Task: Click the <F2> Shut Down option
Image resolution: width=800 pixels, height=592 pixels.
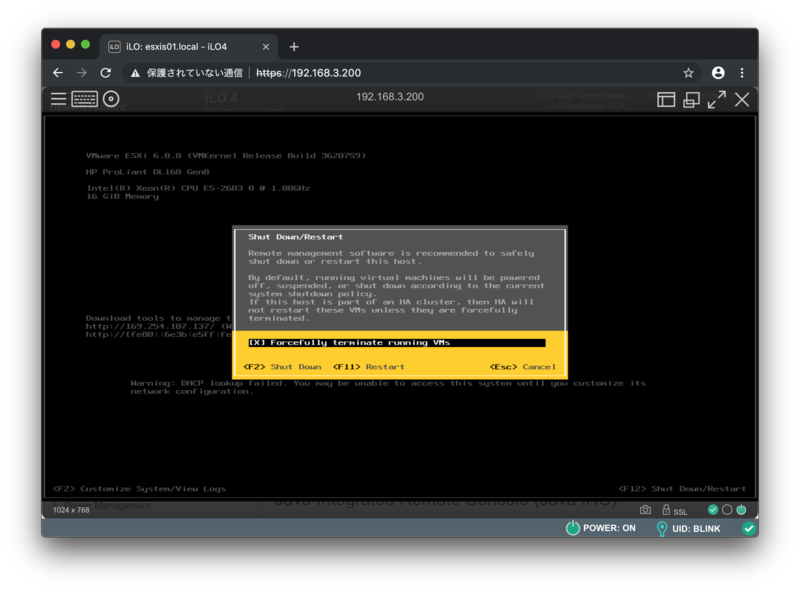Action: point(282,367)
